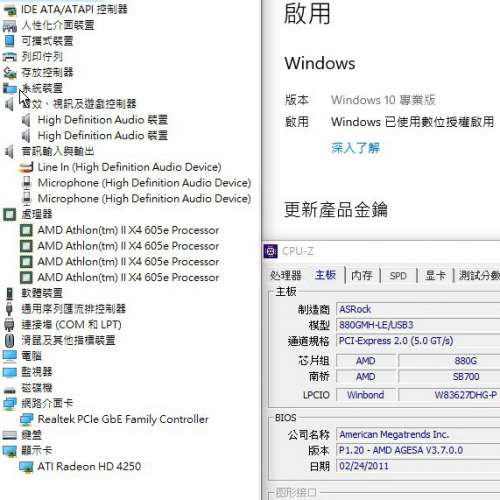This screenshot has height=500, width=500.
Task: Select the 滑鼠及其他指標裝置 row
Action: pos(68,340)
